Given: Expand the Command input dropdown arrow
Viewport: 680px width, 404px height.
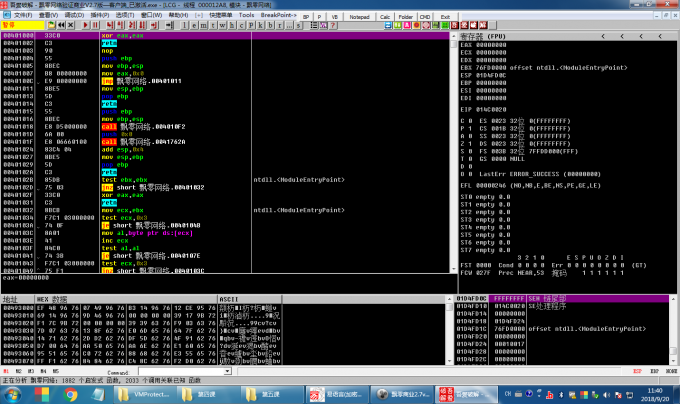Looking at the screenshot, I should (227, 371).
